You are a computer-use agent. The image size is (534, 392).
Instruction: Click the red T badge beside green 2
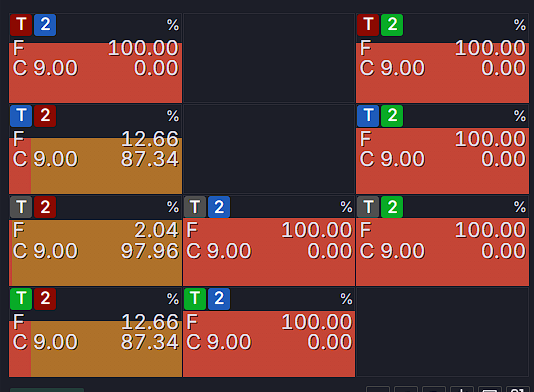pyautogui.click(x=368, y=25)
